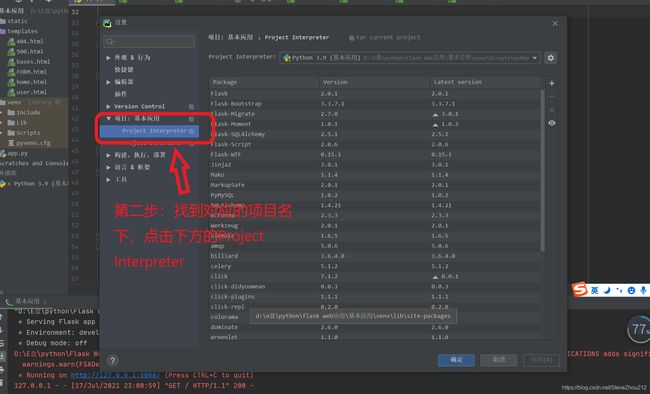Select the PyMySQL package row
650x394 pixels.
point(375,195)
